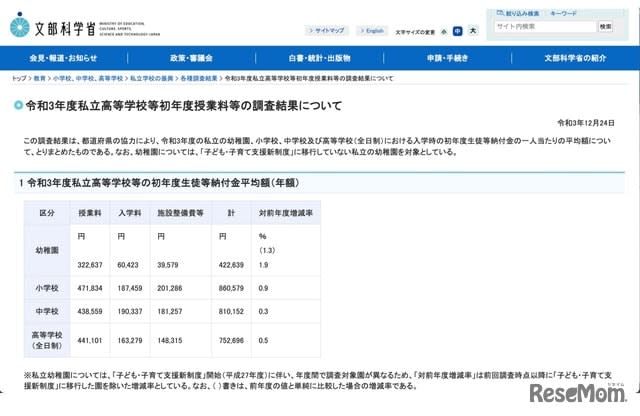Screen dimensions: 640x416
Task: Click value 441,101 in 高等学校 row
Action: [90, 340]
